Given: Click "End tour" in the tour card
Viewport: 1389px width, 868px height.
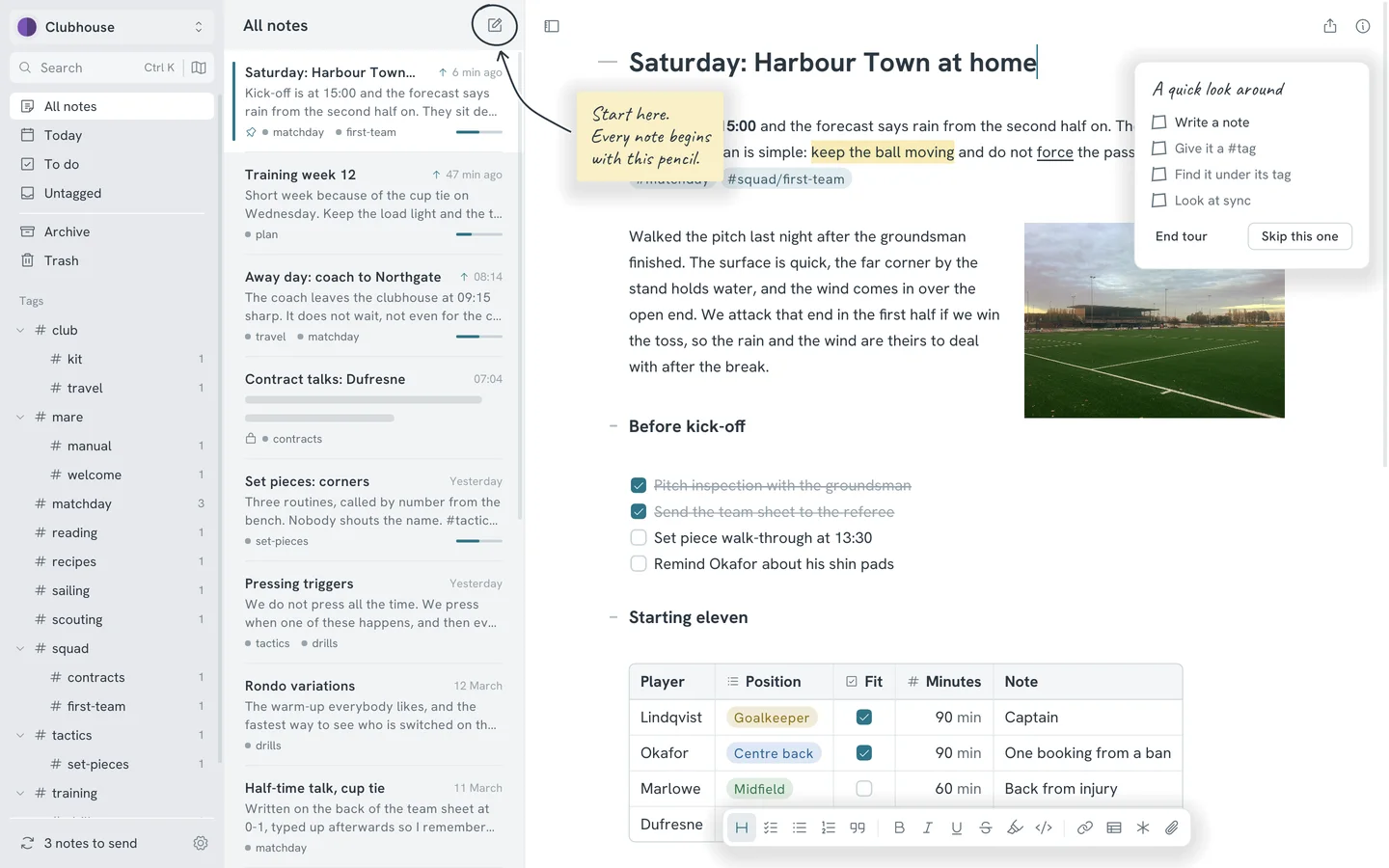Looking at the screenshot, I should click(x=1182, y=236).
